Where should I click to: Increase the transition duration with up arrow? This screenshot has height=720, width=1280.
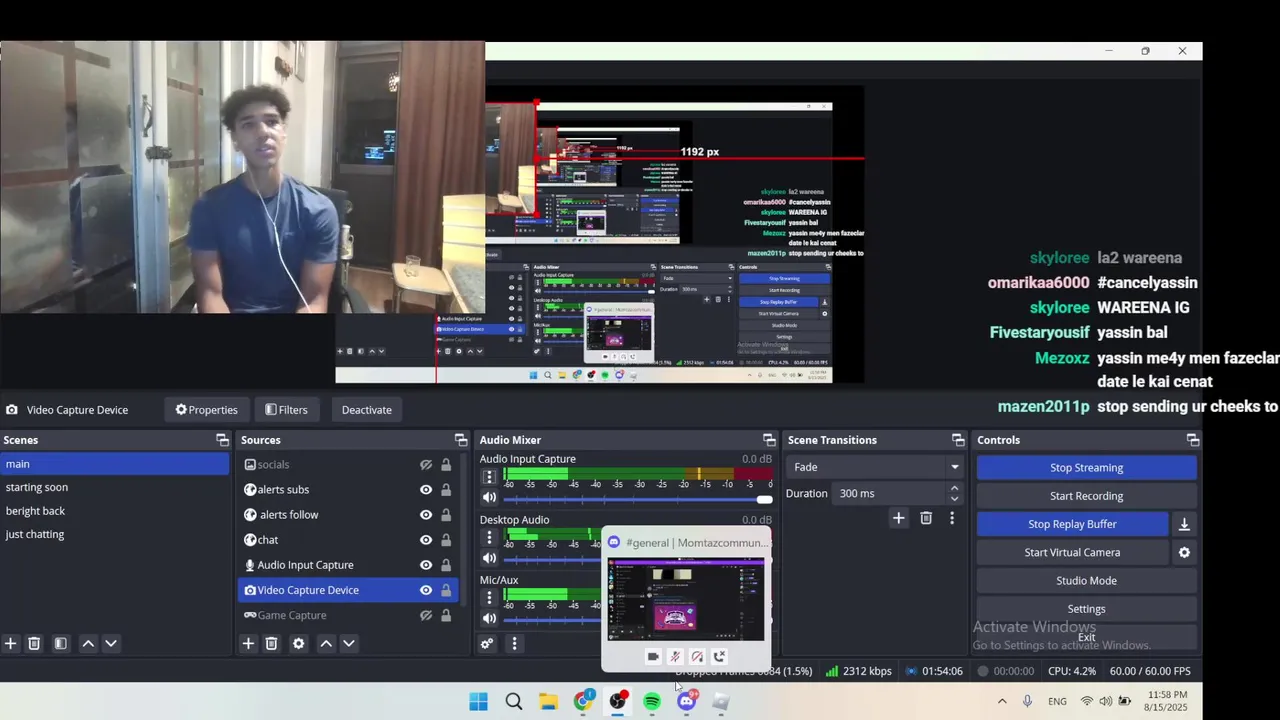point(954,488)
